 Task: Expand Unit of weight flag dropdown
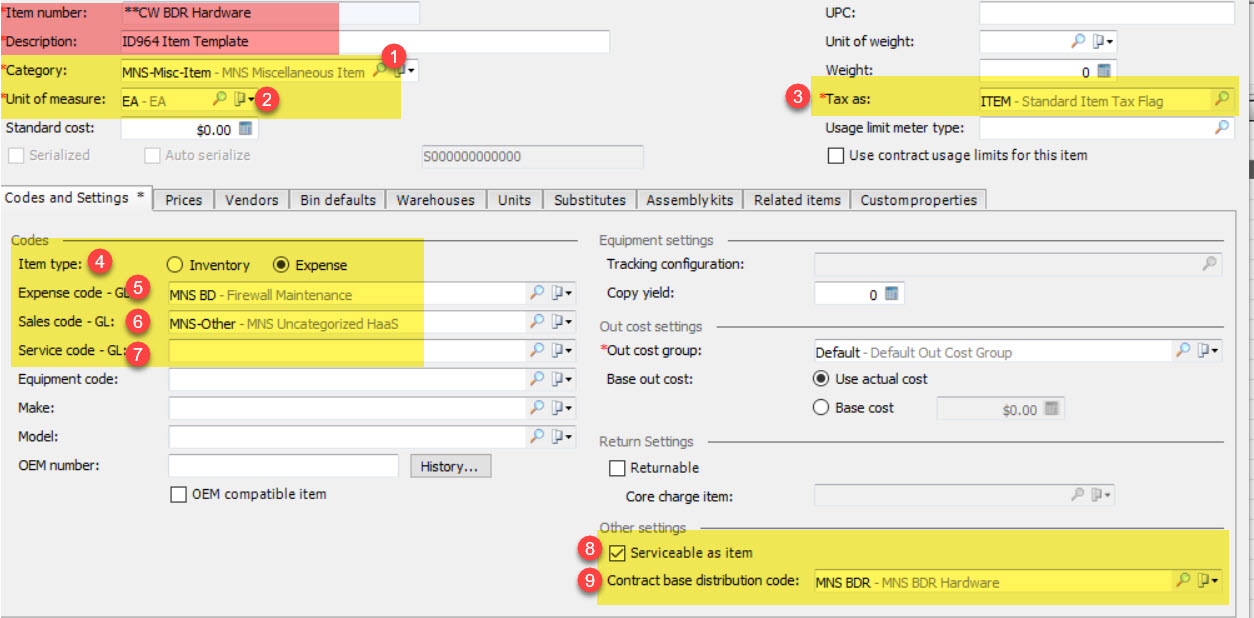pyautogui.click(x=1104, y=41)
